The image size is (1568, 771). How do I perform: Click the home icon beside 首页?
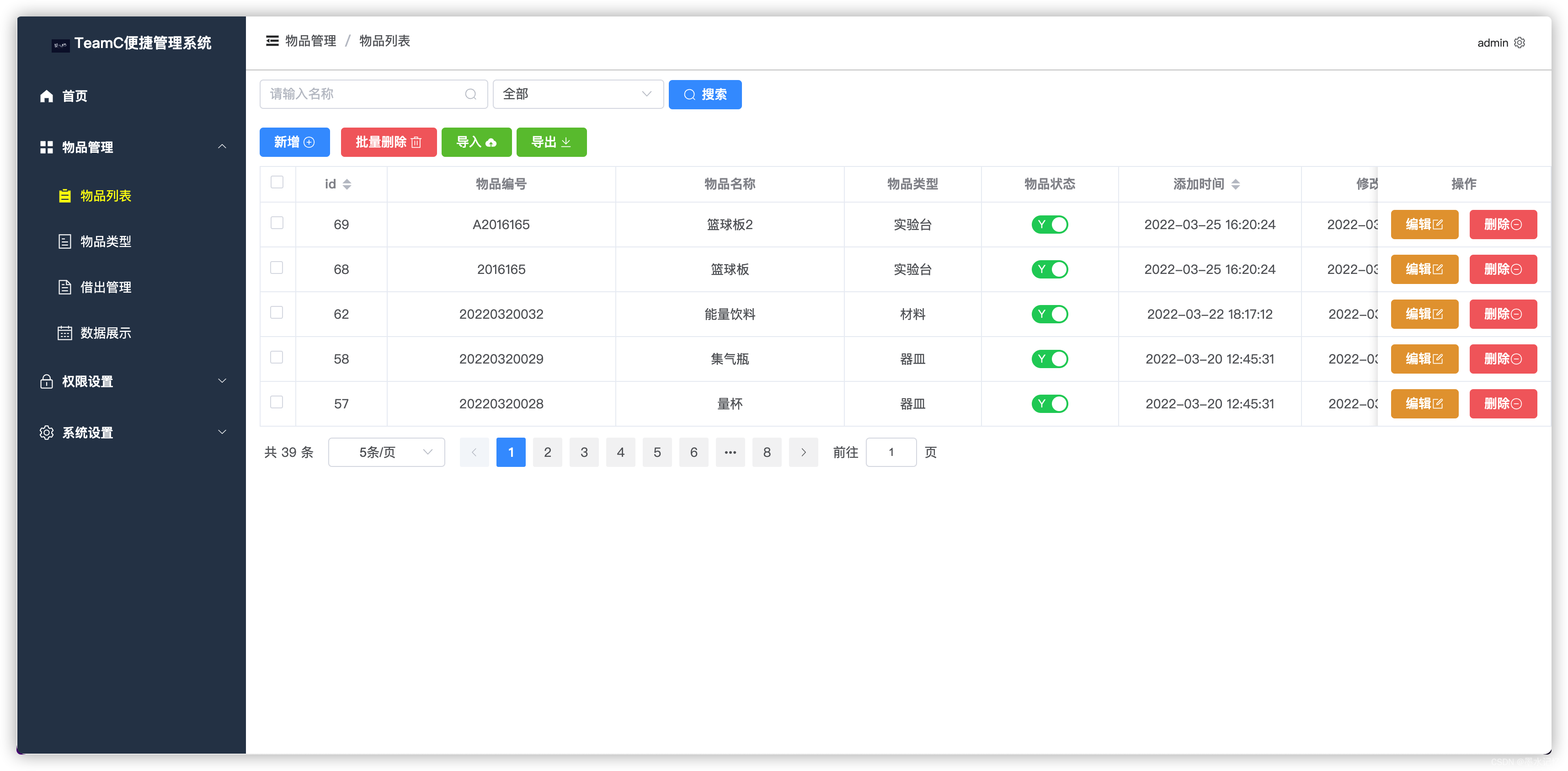pyautogui.click(x=46, y=96)
